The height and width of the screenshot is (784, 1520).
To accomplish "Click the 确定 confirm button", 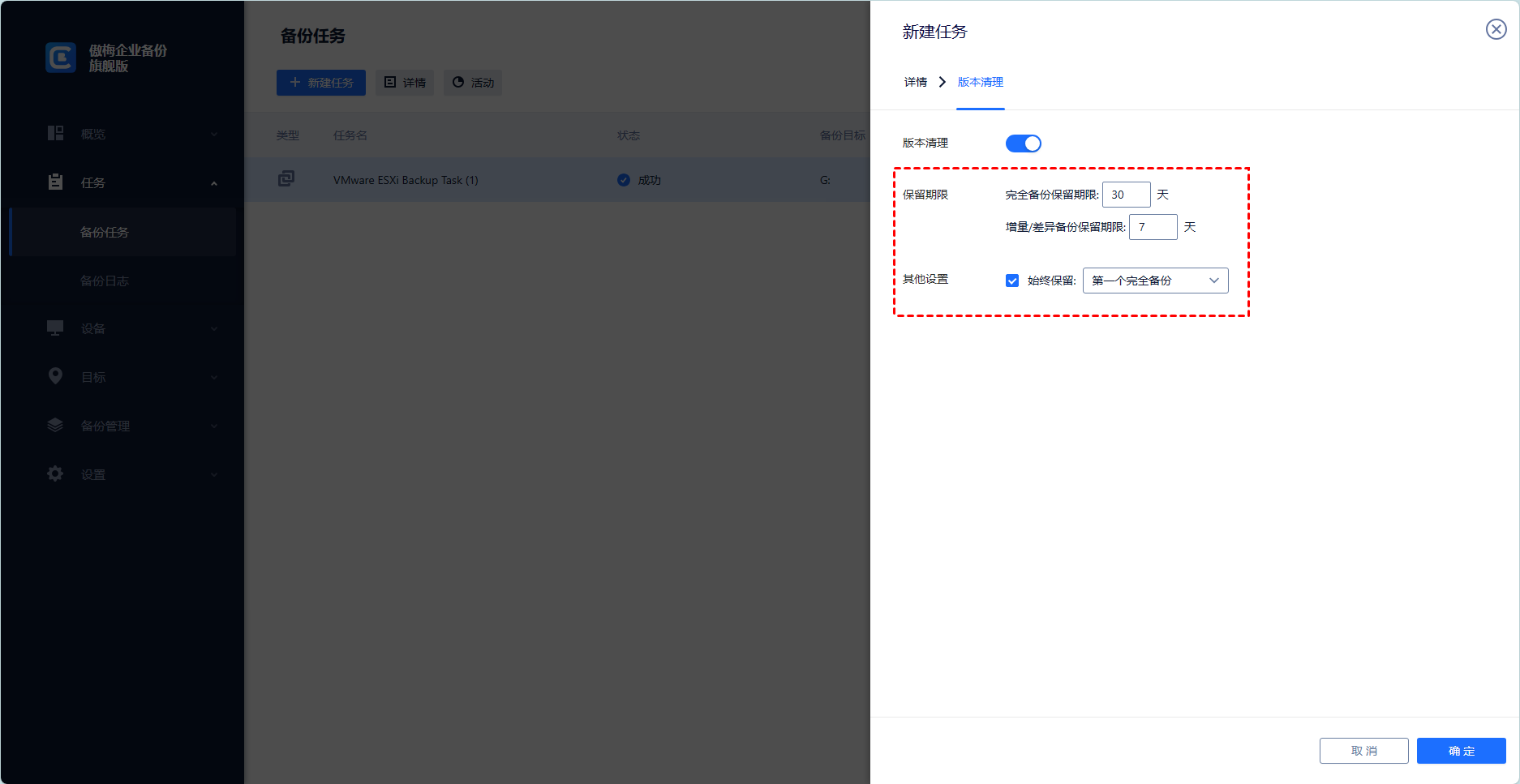I will 1460,750.
